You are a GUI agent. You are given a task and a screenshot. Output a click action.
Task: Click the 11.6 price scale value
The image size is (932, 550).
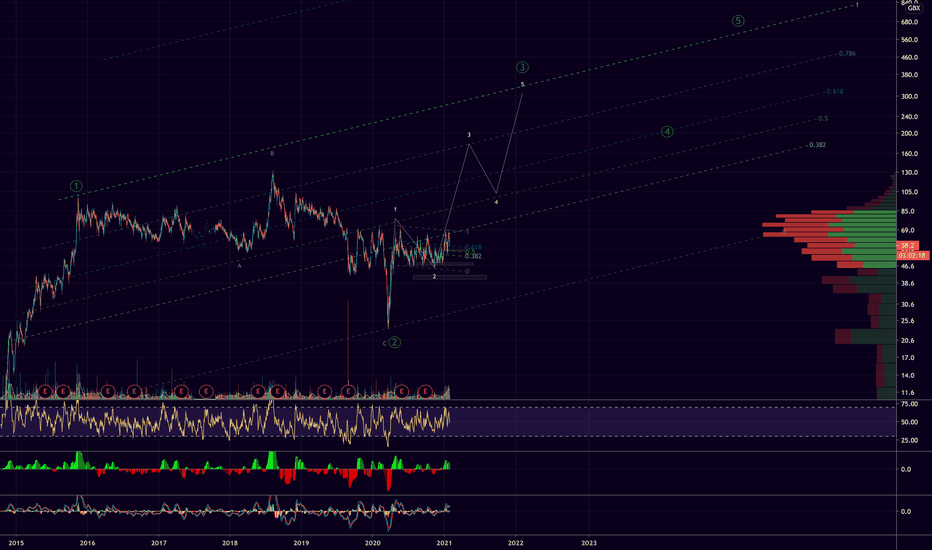click(908, 393)
